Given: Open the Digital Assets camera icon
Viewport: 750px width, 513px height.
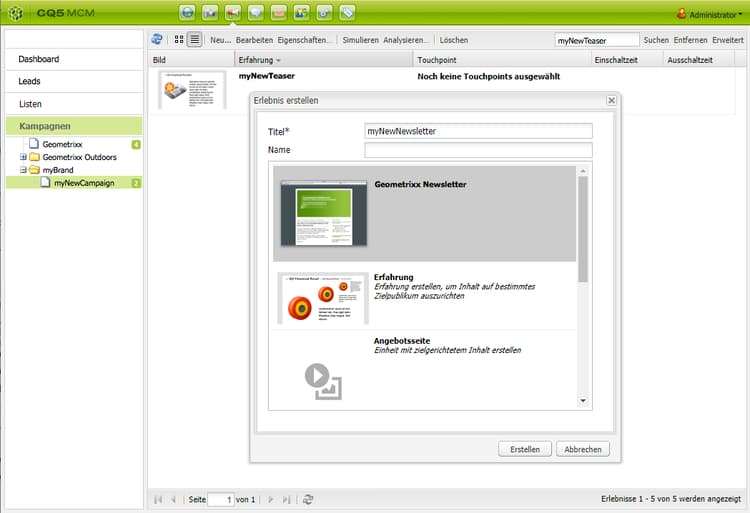Looking at the screenshot, I should click(x=210, y=12).
